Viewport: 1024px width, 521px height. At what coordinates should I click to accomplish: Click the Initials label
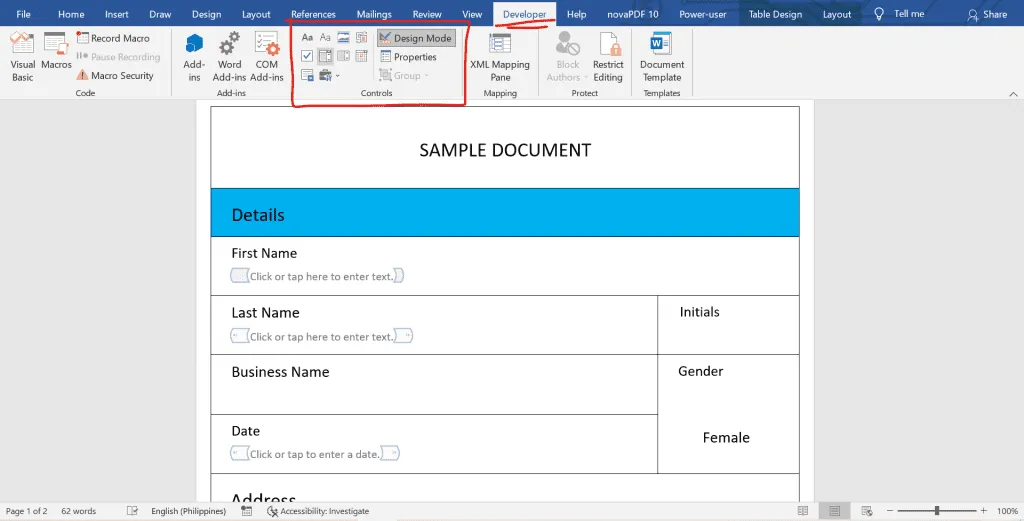[699, 311]
